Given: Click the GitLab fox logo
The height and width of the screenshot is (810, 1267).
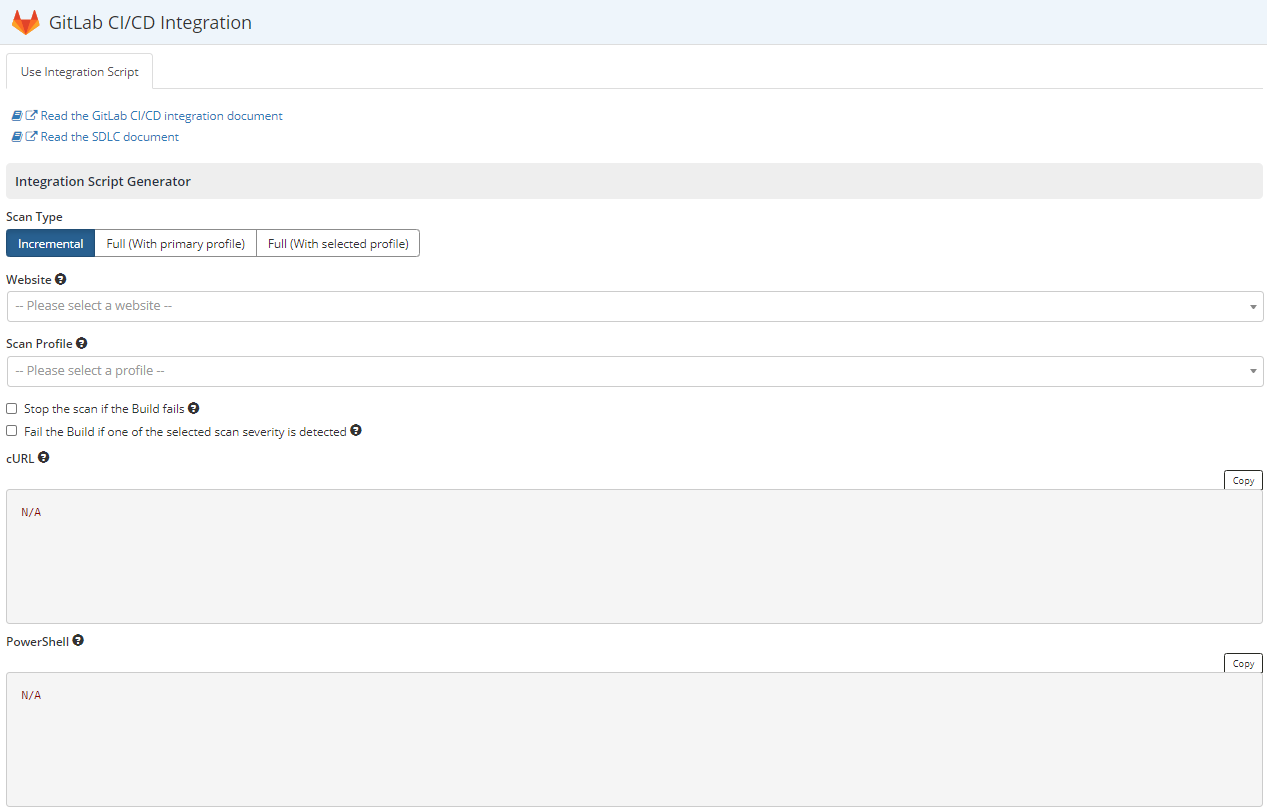Looking at the screenshot, I should pos(25,21).
